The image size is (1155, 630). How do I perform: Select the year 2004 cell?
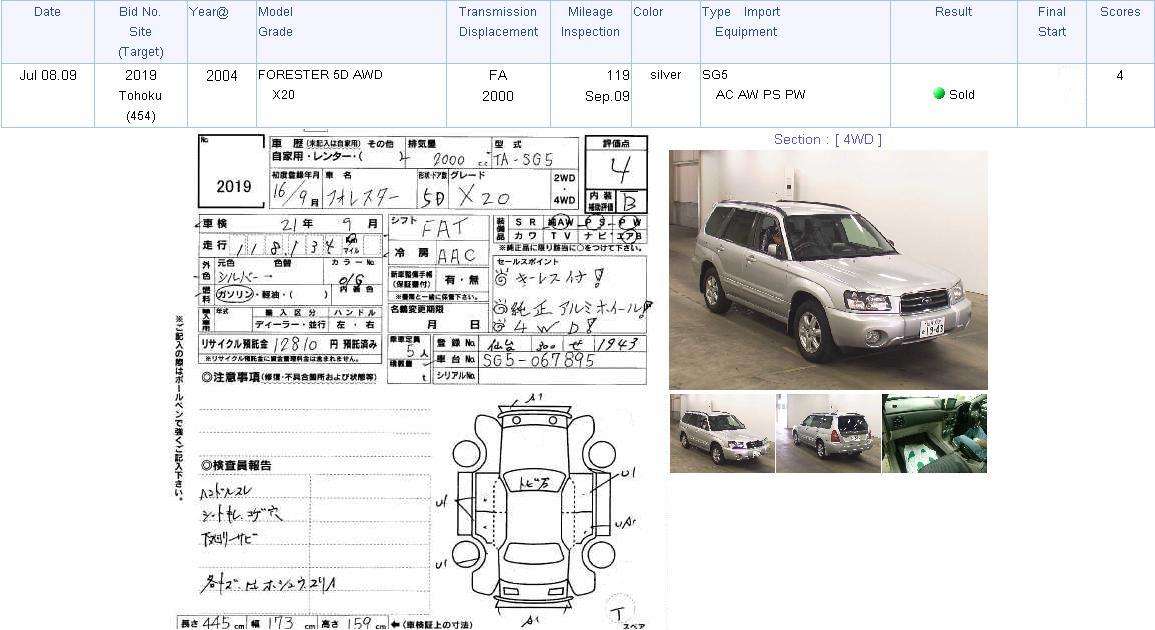[x=222, y=76]
